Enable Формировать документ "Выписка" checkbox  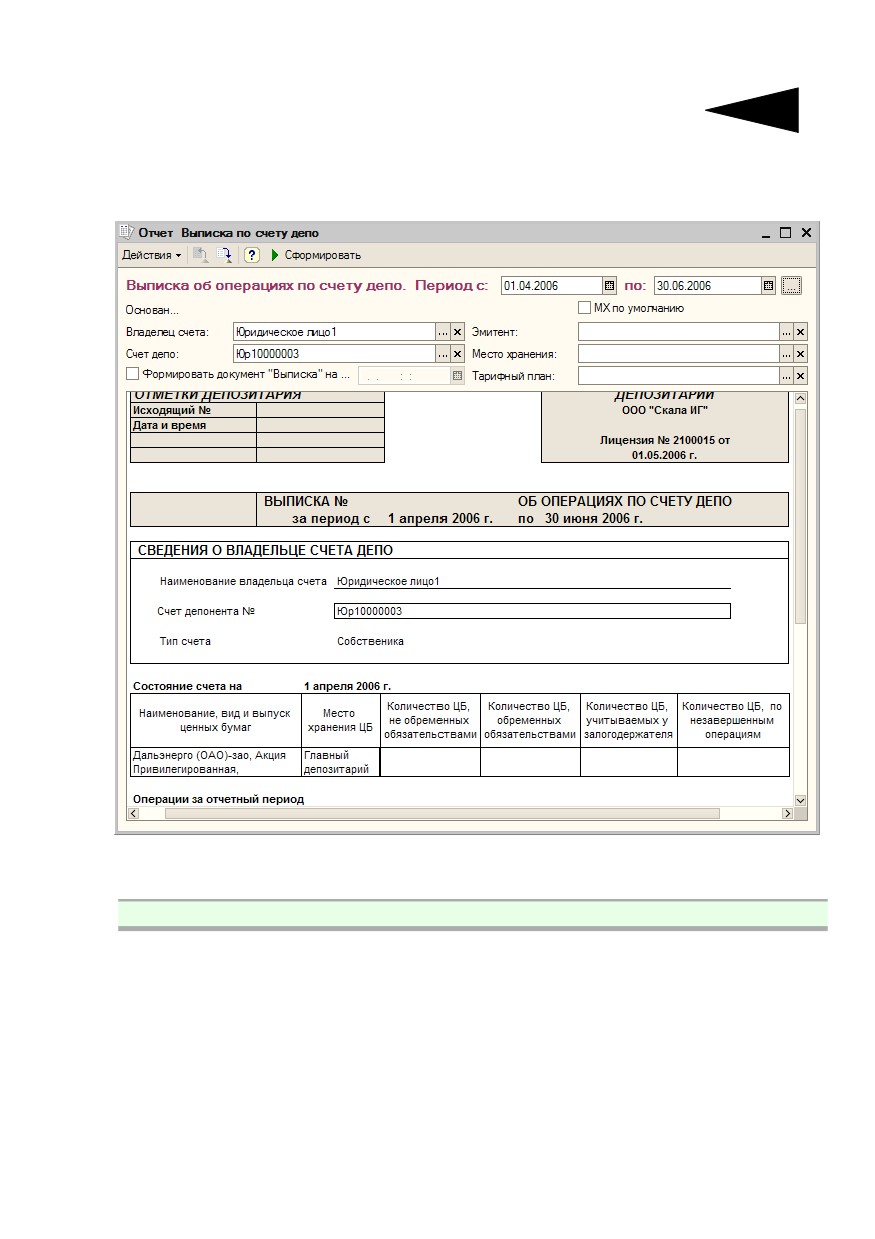click(x=133, y=374)
